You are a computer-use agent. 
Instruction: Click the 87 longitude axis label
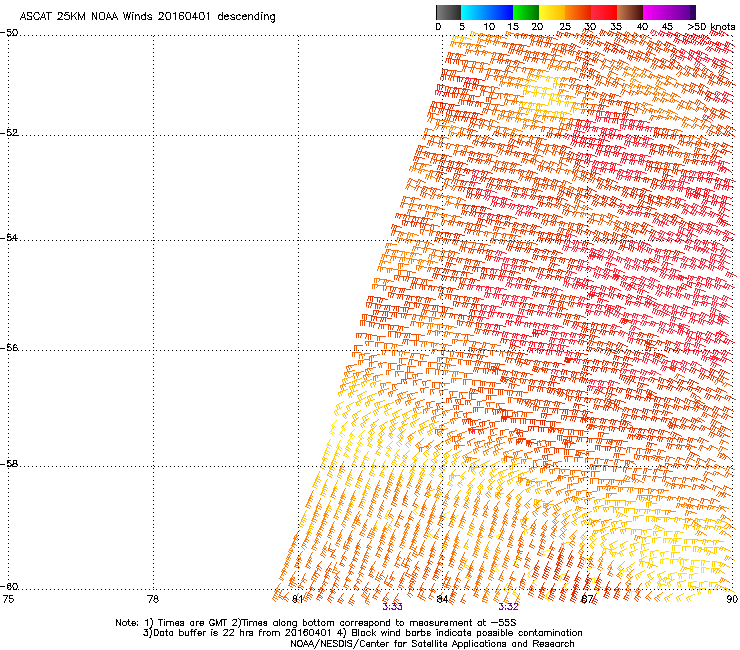[587, 599]
